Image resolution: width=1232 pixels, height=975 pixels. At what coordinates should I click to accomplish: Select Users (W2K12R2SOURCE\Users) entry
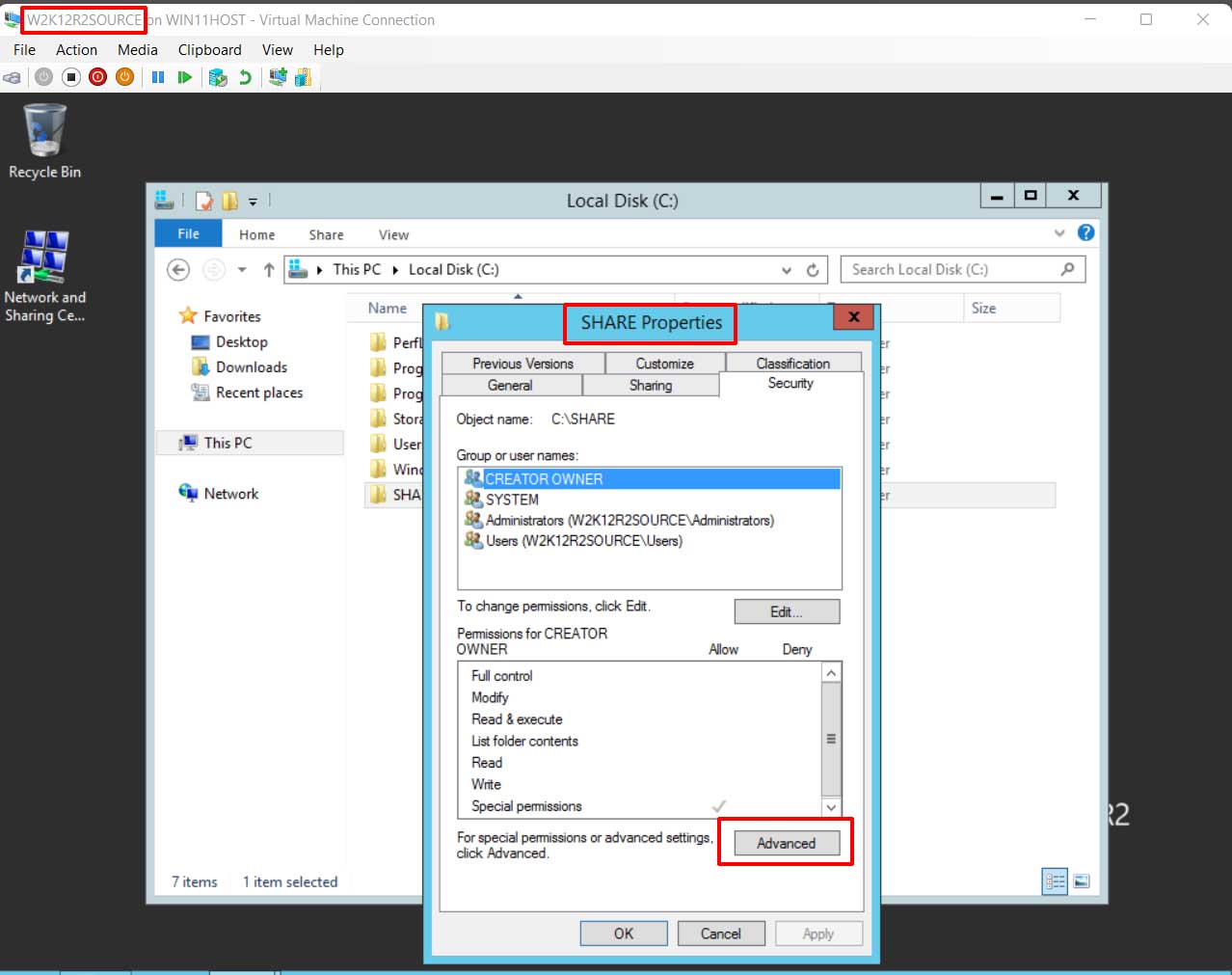coord(651,541)
